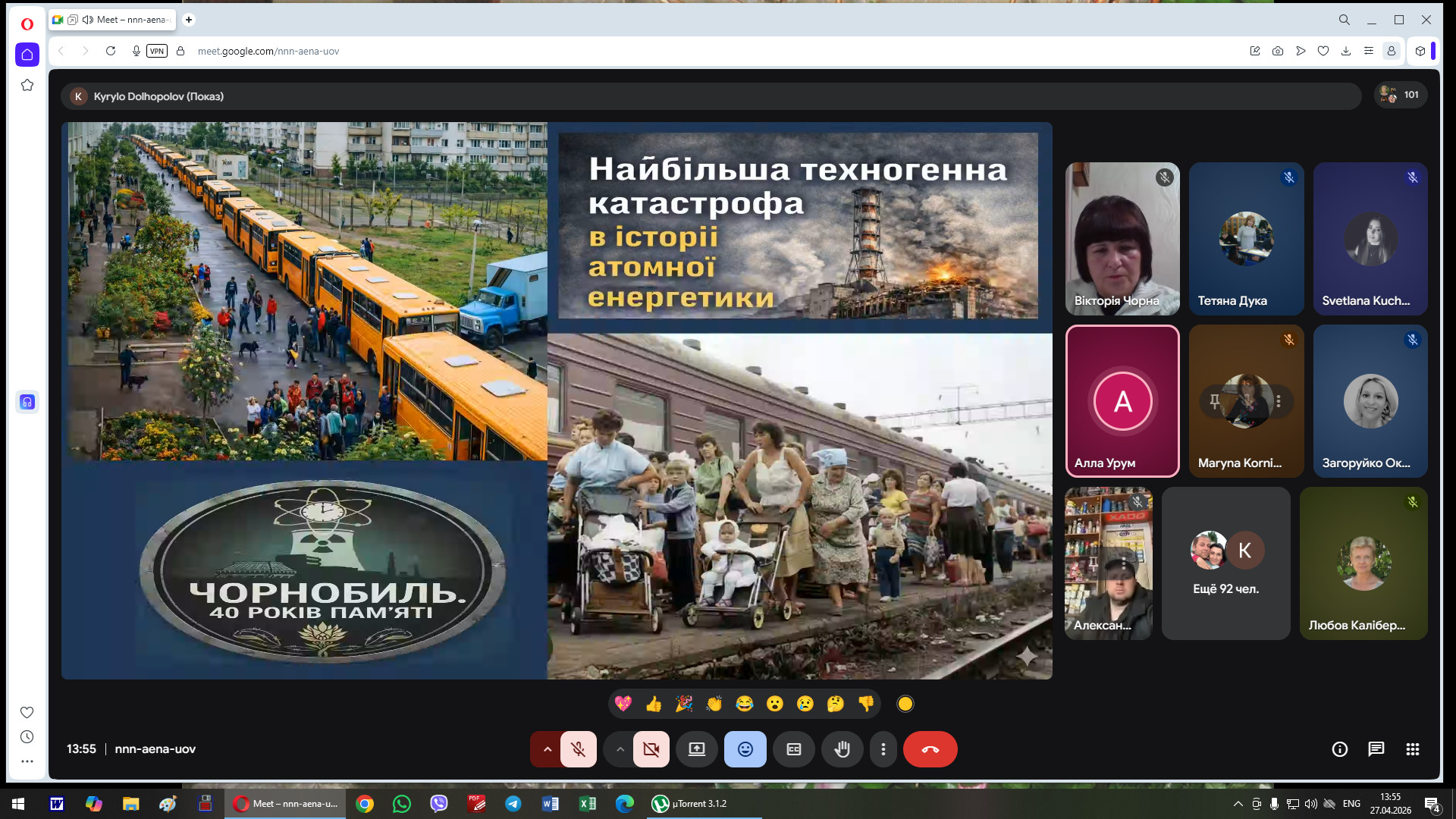The height and width of the screenshot is (819, 1456).
Task: Turn on the disabled camera button
Action: click(x=651, y=749)
